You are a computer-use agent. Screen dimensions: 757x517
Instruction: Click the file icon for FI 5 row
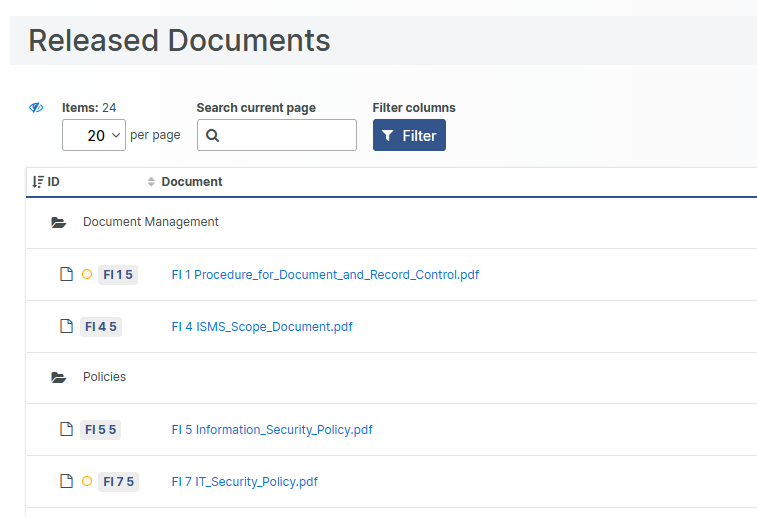66,430
